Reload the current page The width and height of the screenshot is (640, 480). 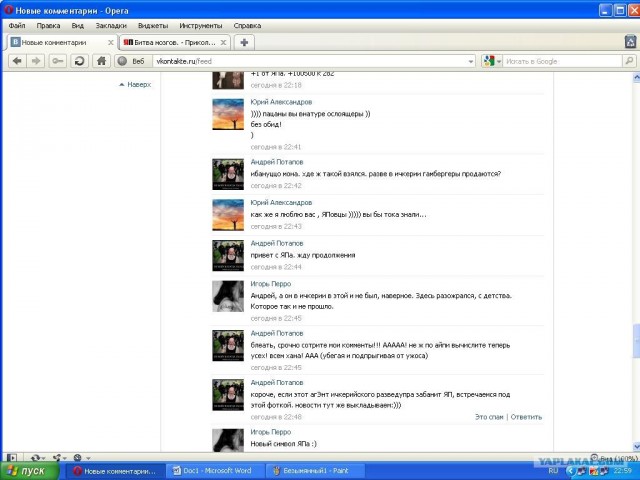click(x=80, y=61)
